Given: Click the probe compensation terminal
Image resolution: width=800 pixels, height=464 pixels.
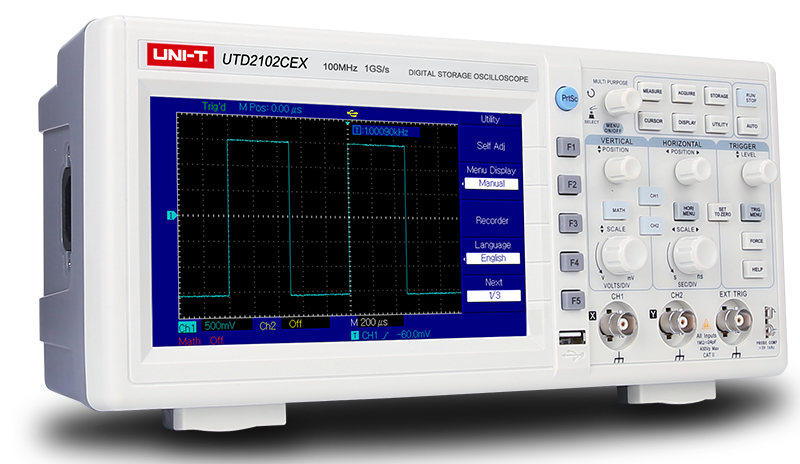Looking at the screenshot, I should [769, 321].
